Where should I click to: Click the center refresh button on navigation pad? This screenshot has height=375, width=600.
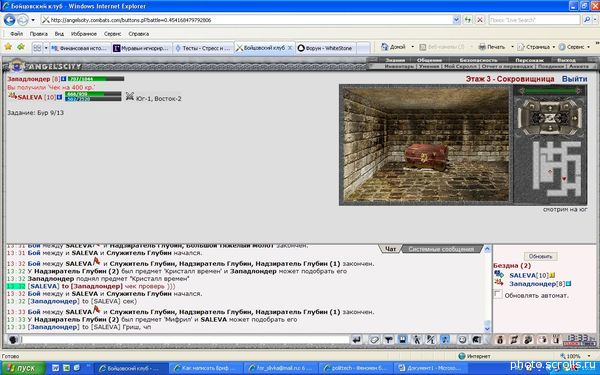[550, 118]
